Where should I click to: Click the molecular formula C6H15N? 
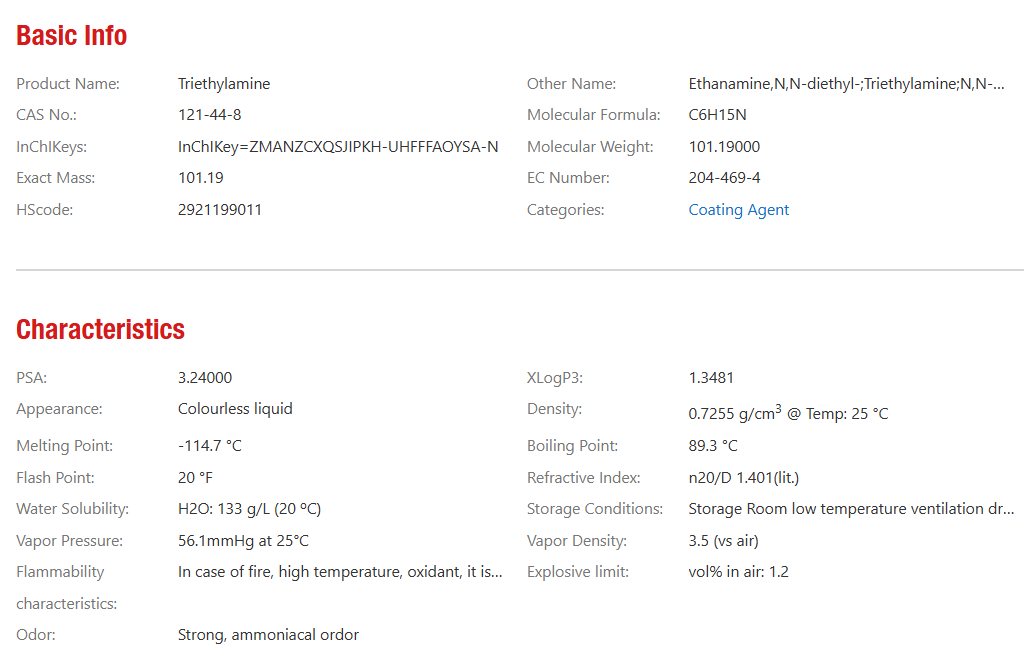718,115
